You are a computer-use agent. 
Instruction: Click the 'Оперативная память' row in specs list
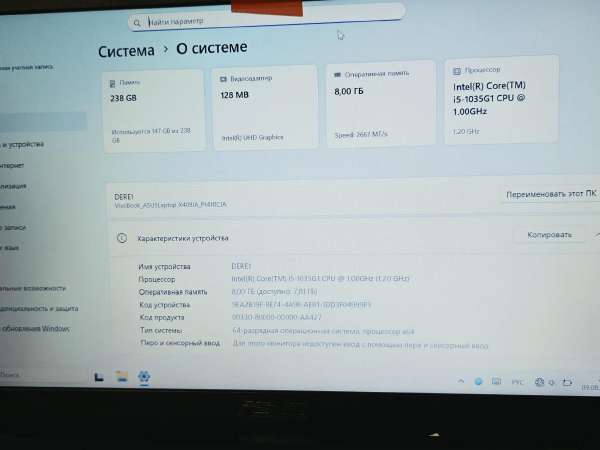point(228,292)
